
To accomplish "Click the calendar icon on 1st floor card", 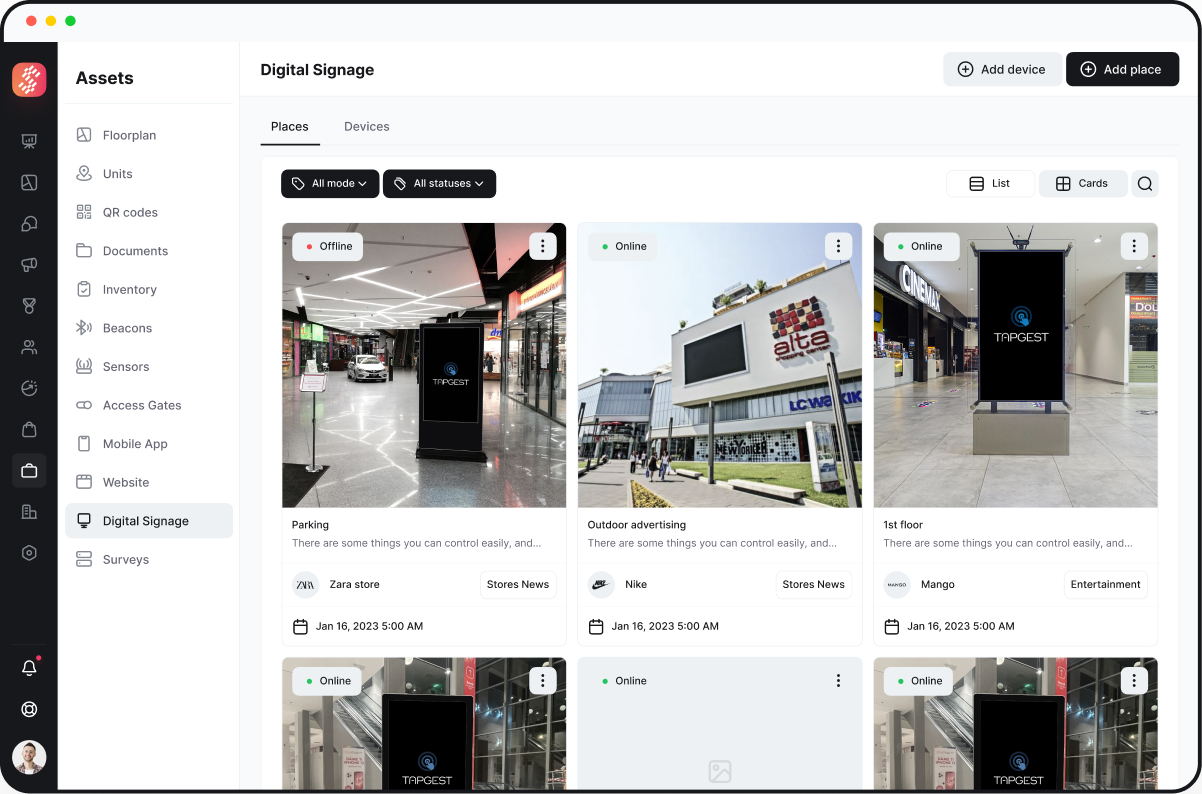I will [x=892, y=627].
